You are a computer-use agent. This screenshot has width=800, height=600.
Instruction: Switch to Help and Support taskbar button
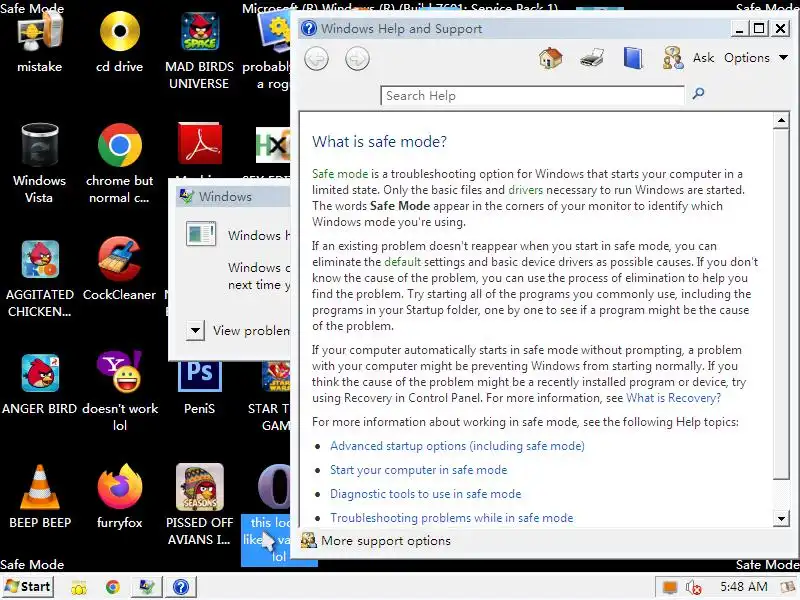click(x=181, y=587)
